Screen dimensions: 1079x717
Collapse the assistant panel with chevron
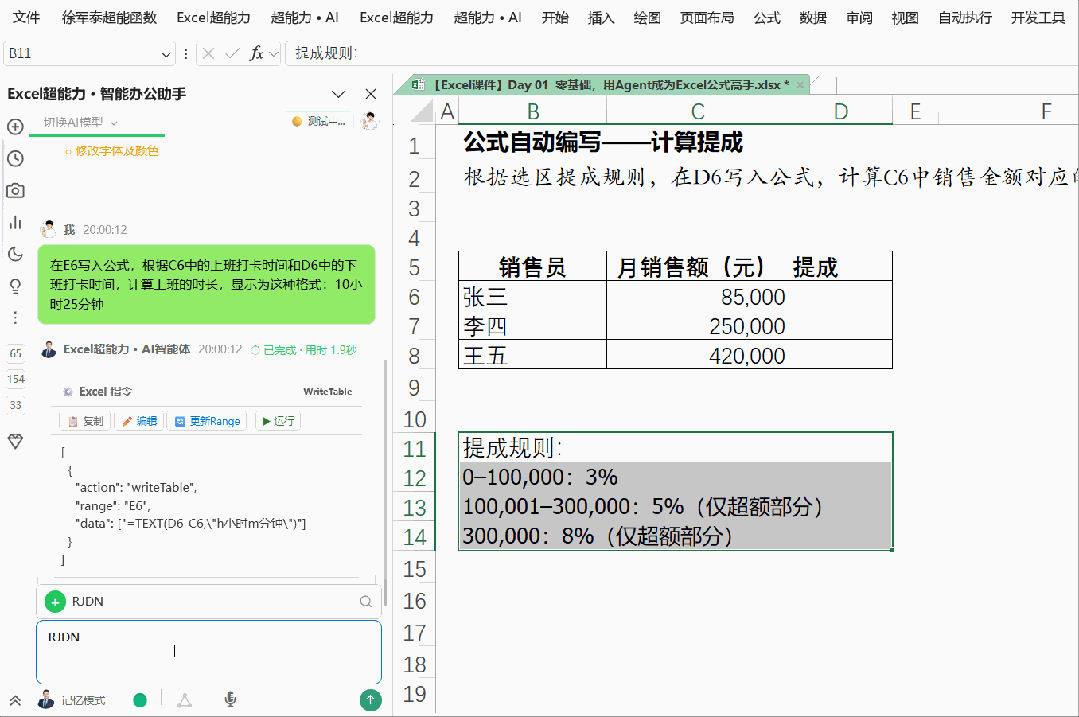tap(338, 94)
